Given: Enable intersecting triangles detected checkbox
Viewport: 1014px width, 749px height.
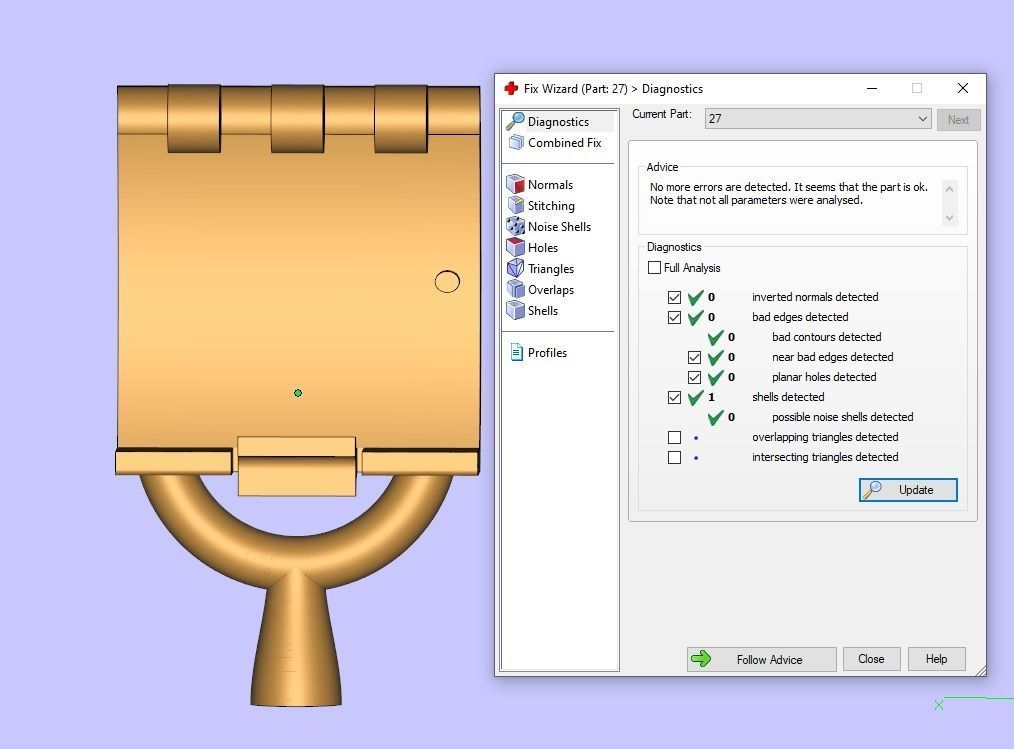Looking at the screenshot, I should click(674, 457).
